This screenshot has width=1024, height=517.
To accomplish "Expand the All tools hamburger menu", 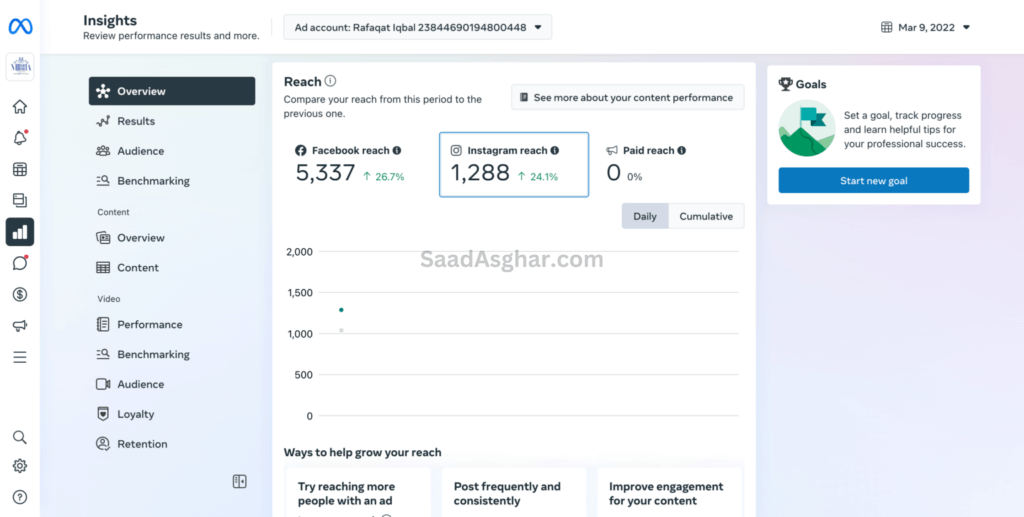I will 20,357.
